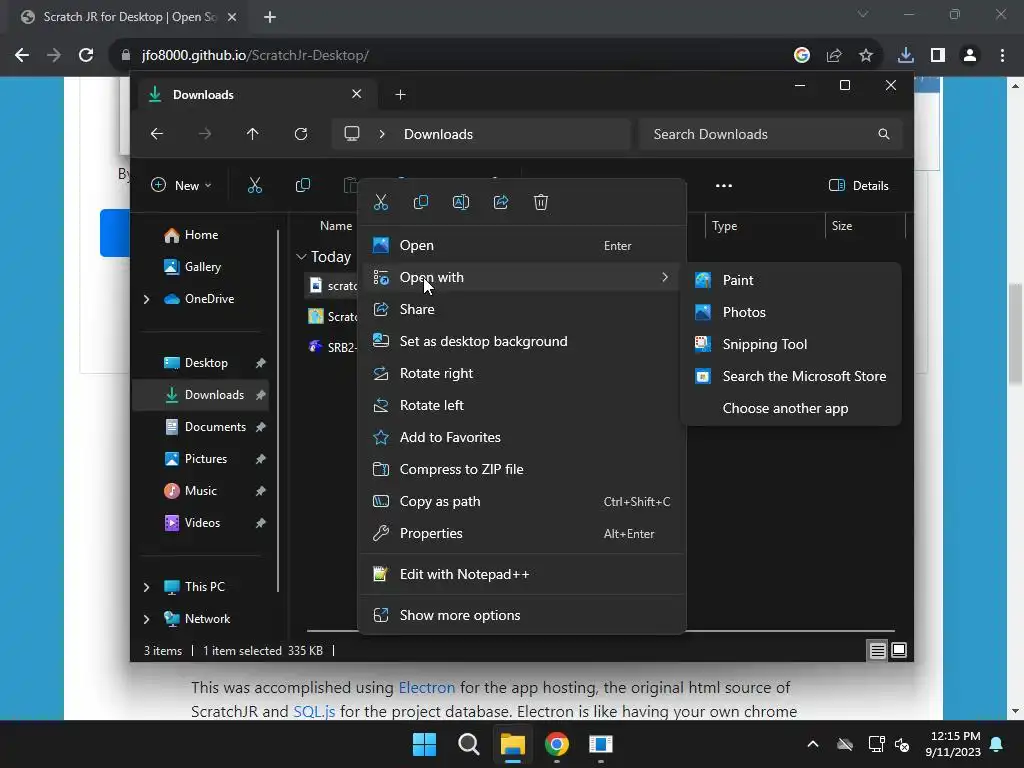Select Add to Favorites

(x=522, y=438)
